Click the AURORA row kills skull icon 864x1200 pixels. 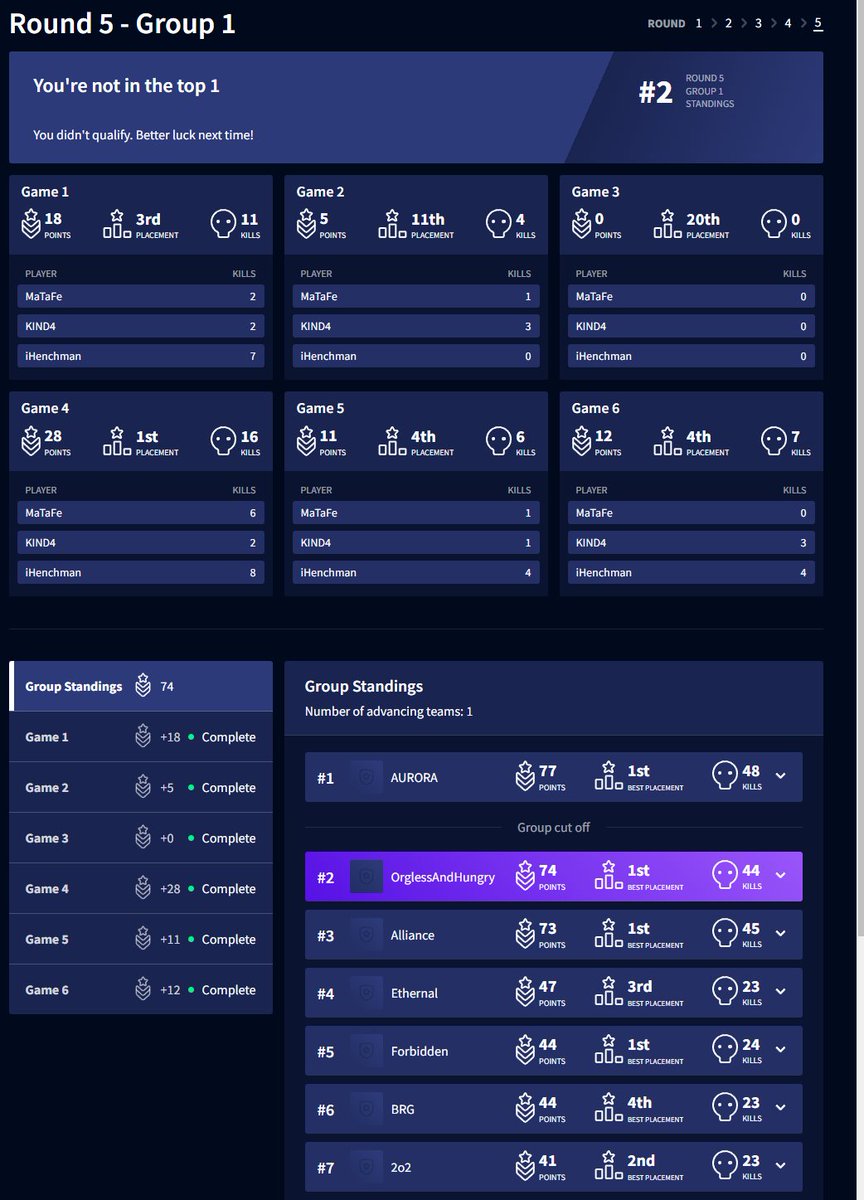(725, 776)
